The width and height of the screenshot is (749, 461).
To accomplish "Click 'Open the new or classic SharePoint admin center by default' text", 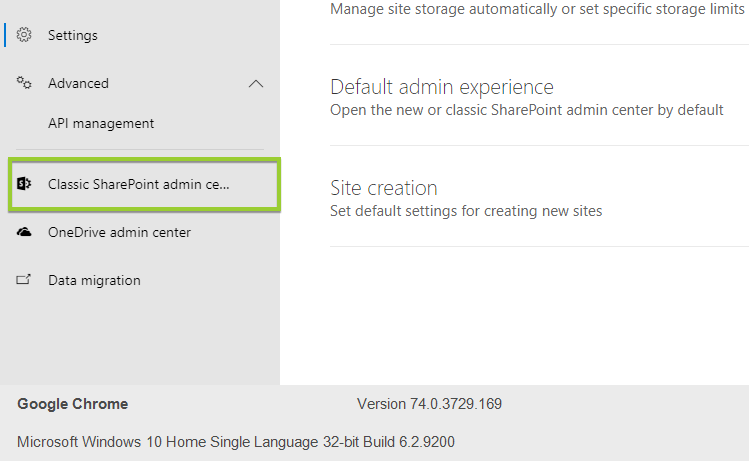I will (x=527, y=110).
